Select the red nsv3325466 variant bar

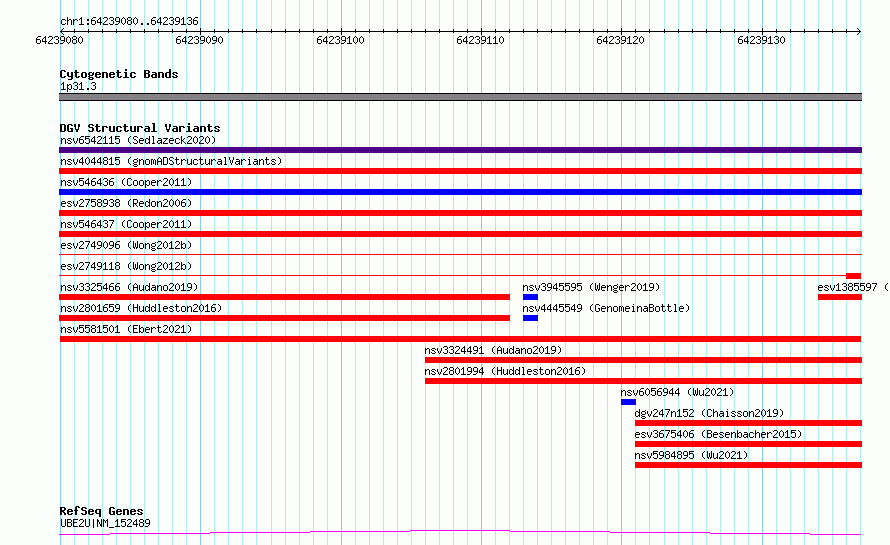click(x=284, y=297)
